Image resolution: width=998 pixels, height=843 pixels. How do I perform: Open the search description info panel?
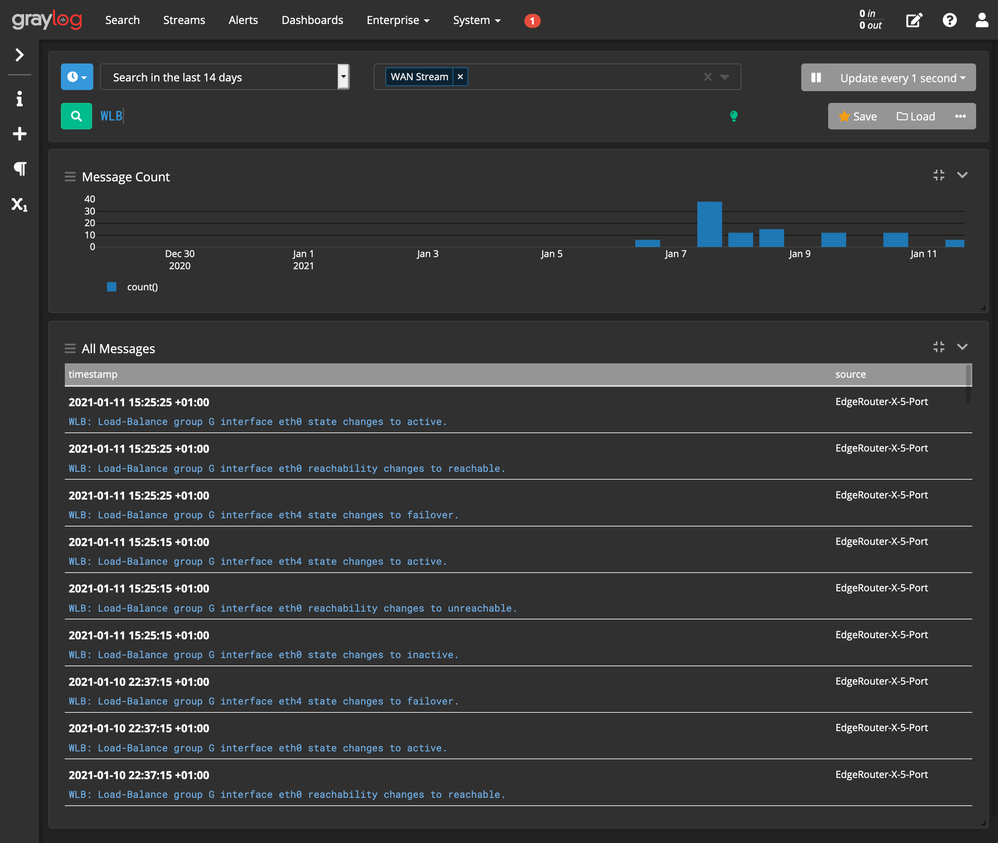click(x=19, y=98)
